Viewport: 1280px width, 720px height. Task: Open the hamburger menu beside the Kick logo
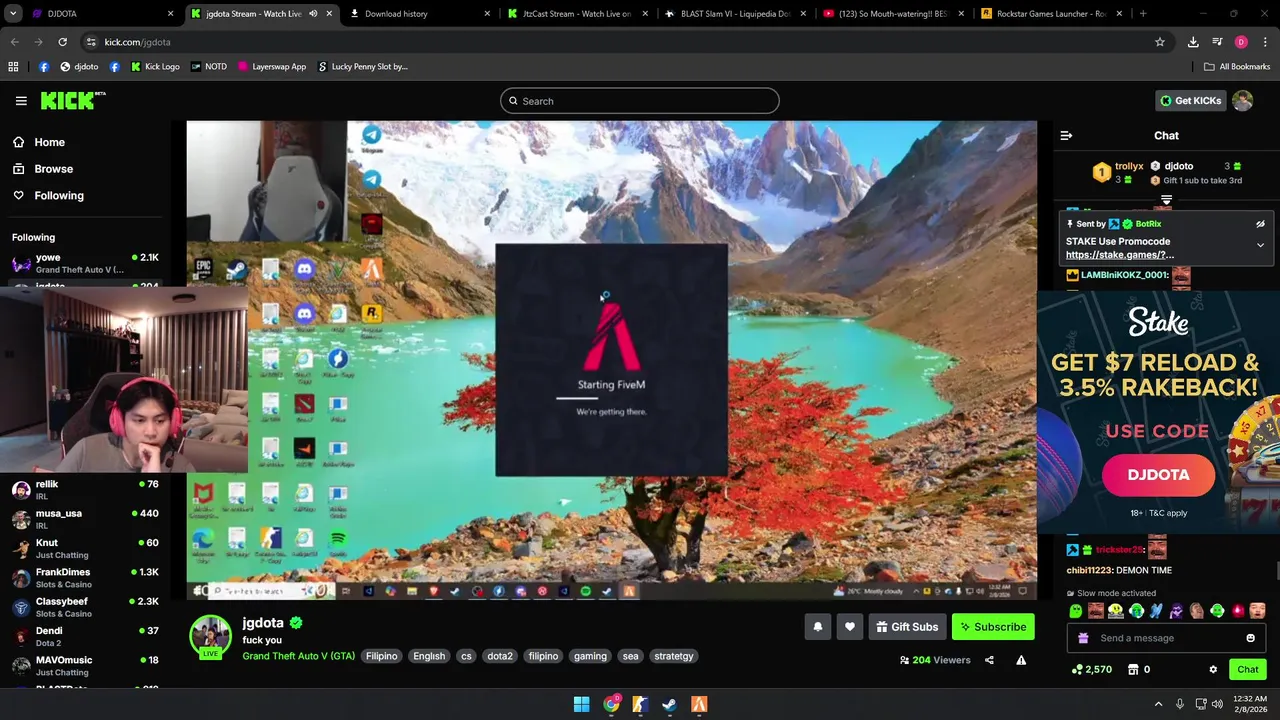coord(21,101)
